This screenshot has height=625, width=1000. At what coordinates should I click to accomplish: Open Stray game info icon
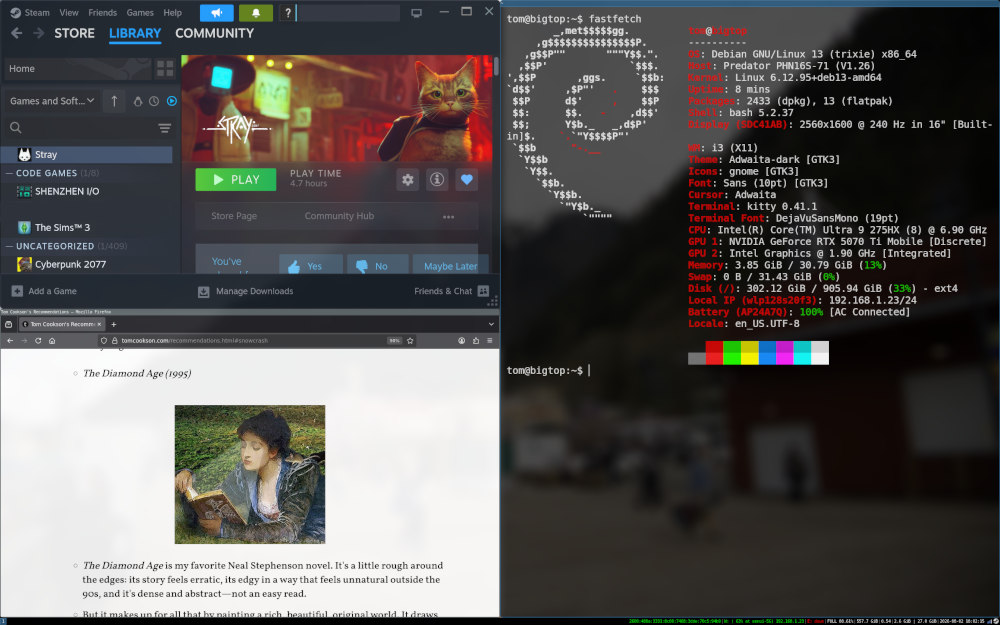click(437, 180)
